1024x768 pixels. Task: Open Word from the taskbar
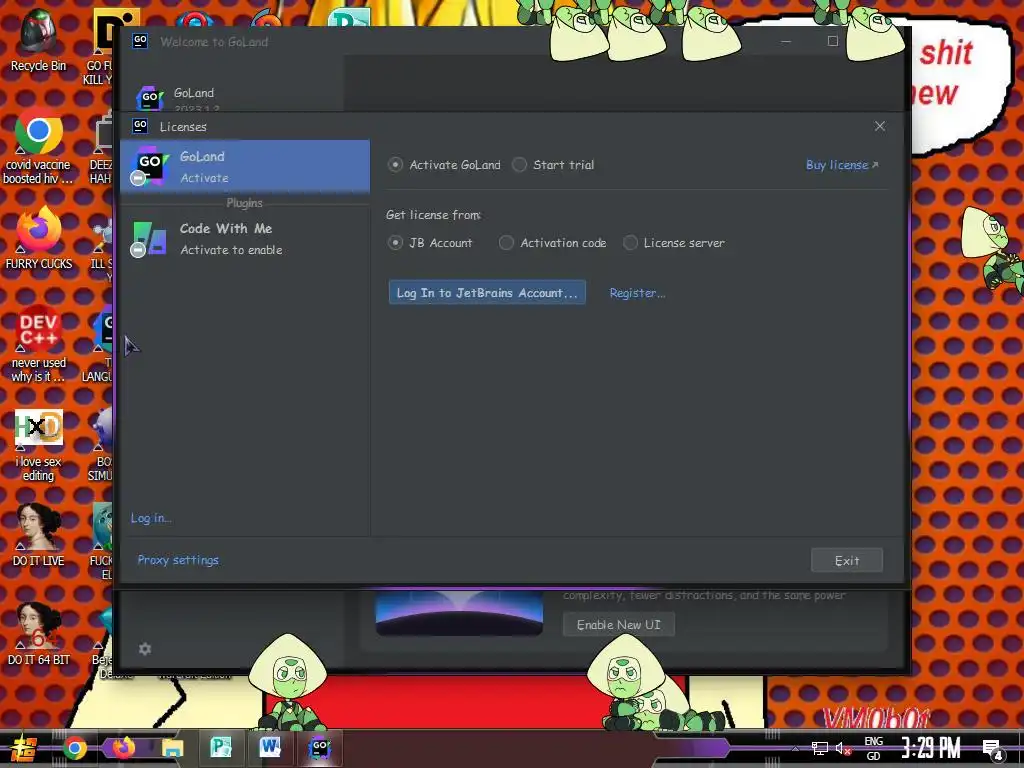pos(270,748)
